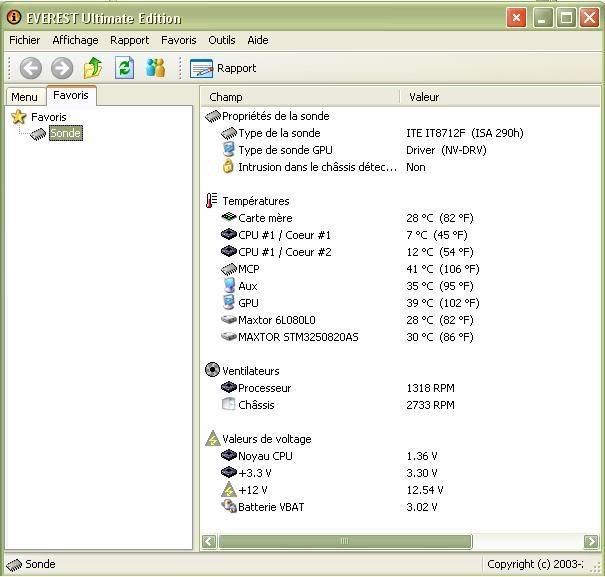Click the horizontal scrollbar left arrow
The image size is (605, 577).
(210, 541)
